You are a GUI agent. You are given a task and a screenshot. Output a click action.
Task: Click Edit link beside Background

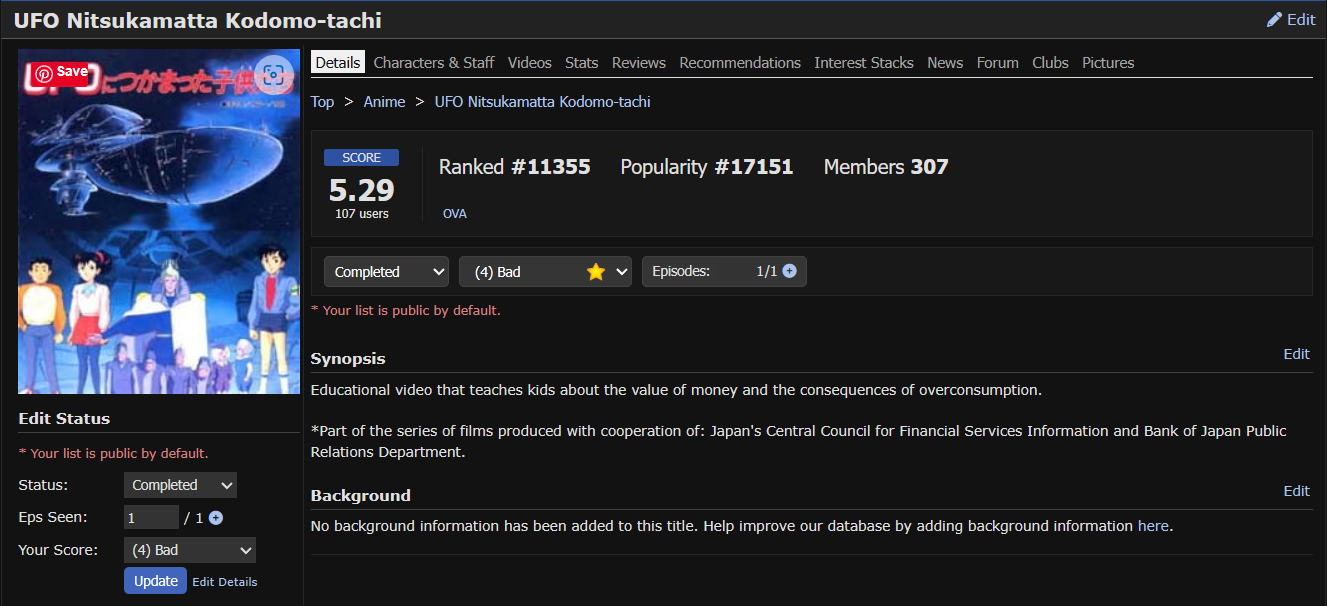(x=1296, y=491)
